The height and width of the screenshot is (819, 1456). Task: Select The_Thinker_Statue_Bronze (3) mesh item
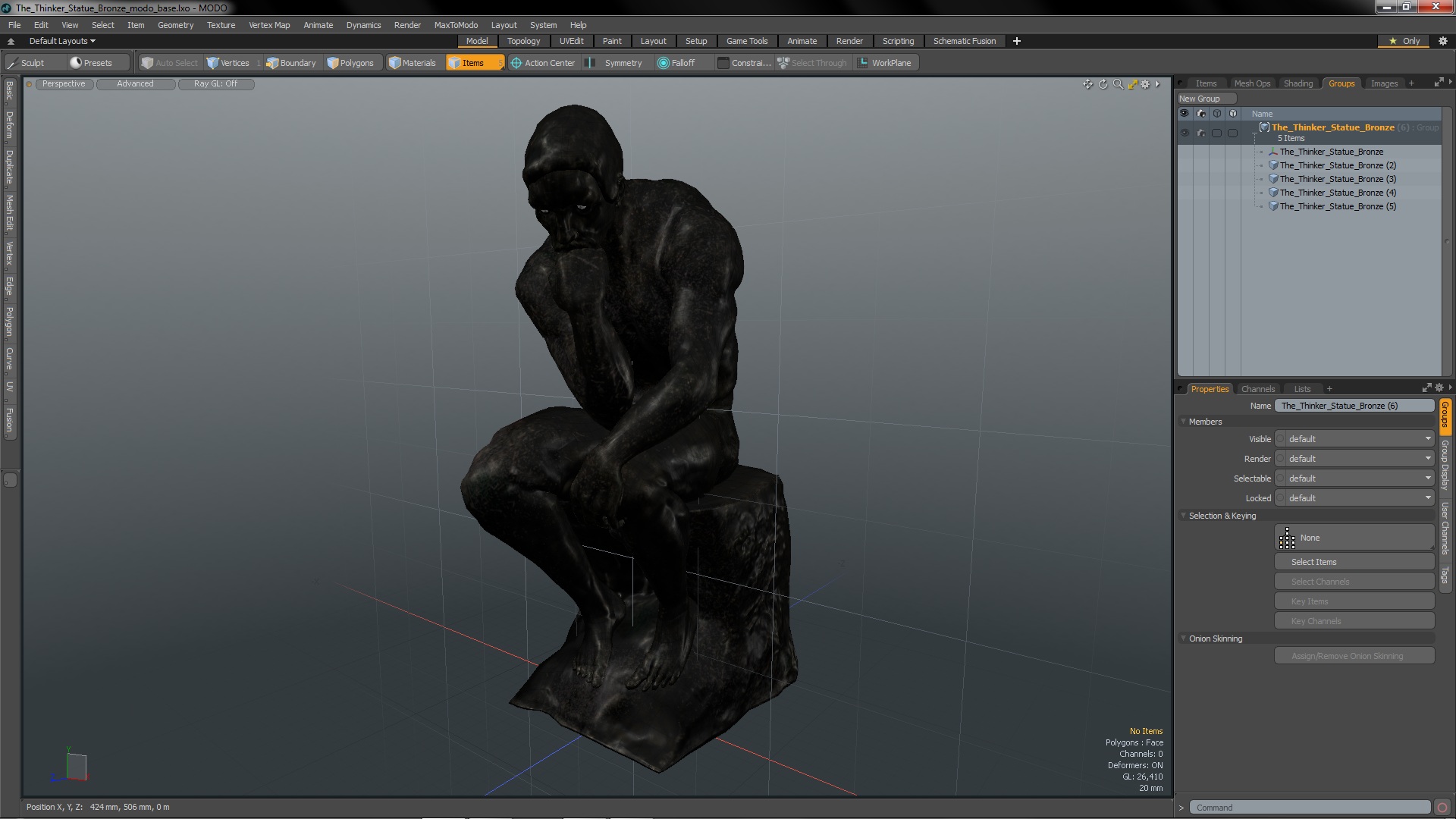tap(1337, 179)
